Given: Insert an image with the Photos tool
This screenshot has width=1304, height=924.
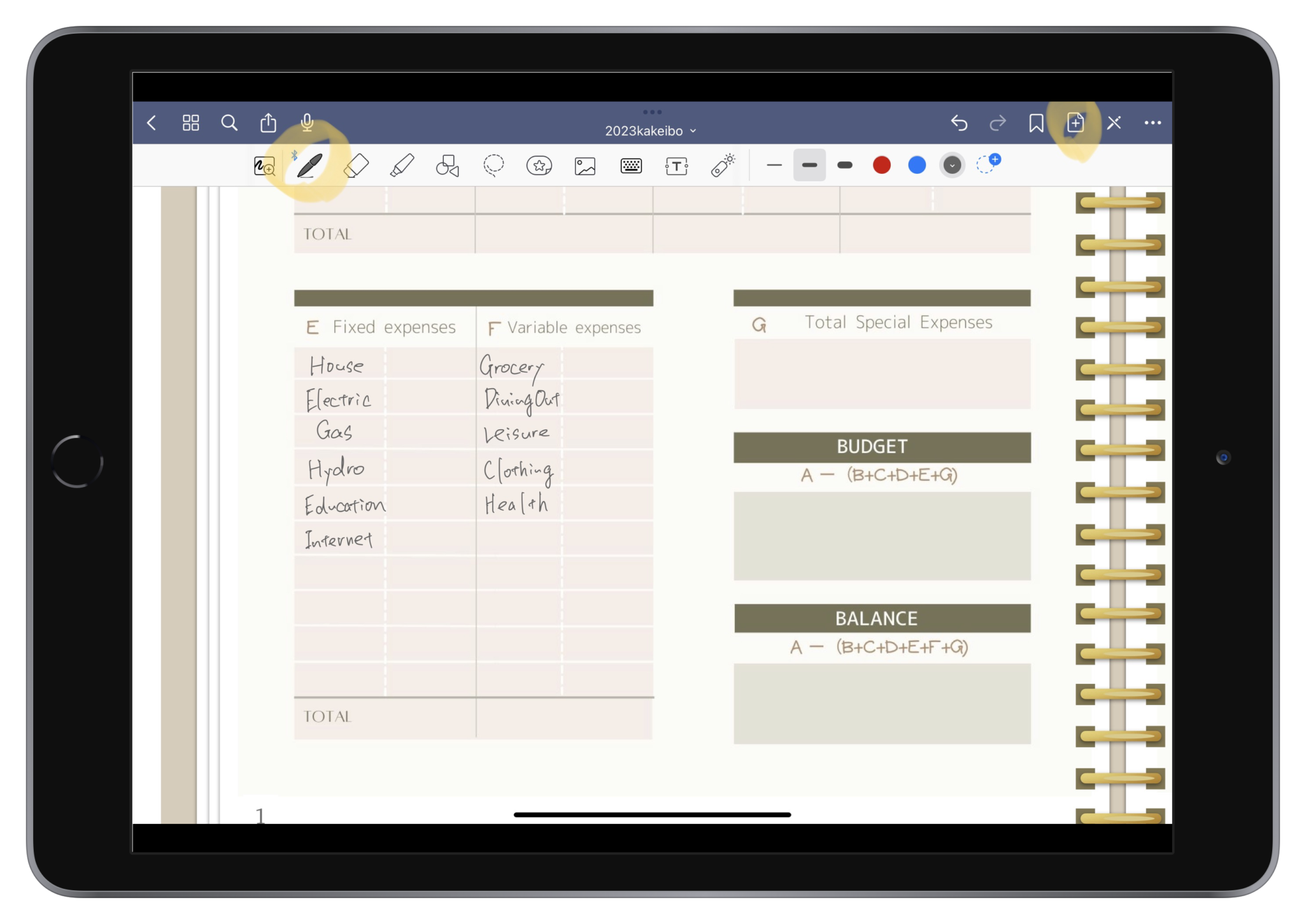Looking at the screenshot, I should [x=585, y=165].
